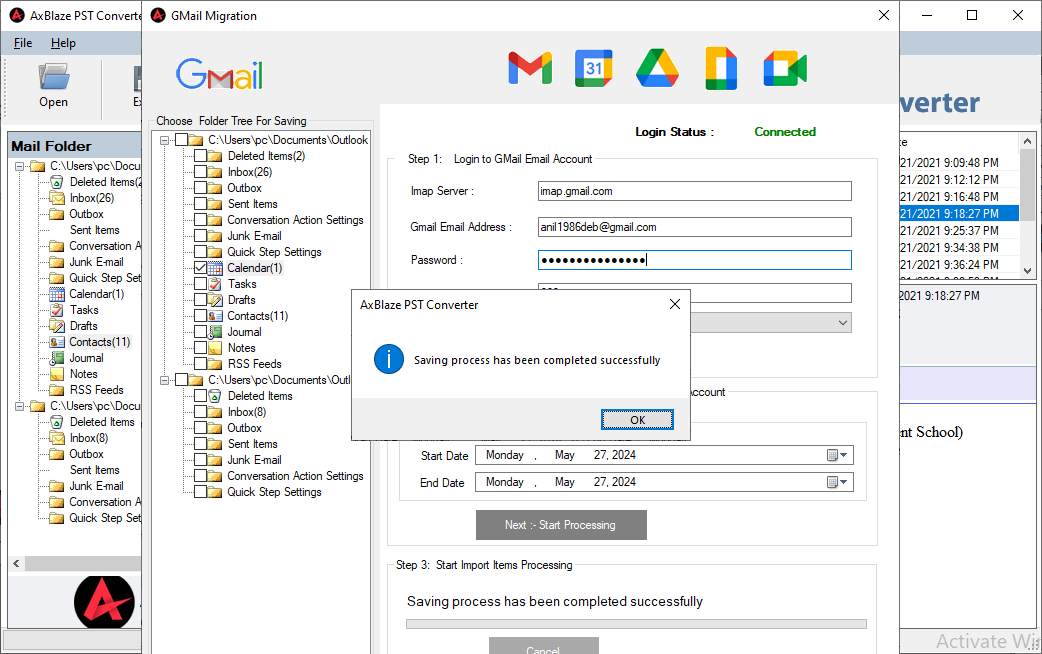The height and width of the screenshot is (654, 1042).
Task: Collapse second Outlook folder in Gmail tree
Action: pyautogui.click(x=164, y=380)
